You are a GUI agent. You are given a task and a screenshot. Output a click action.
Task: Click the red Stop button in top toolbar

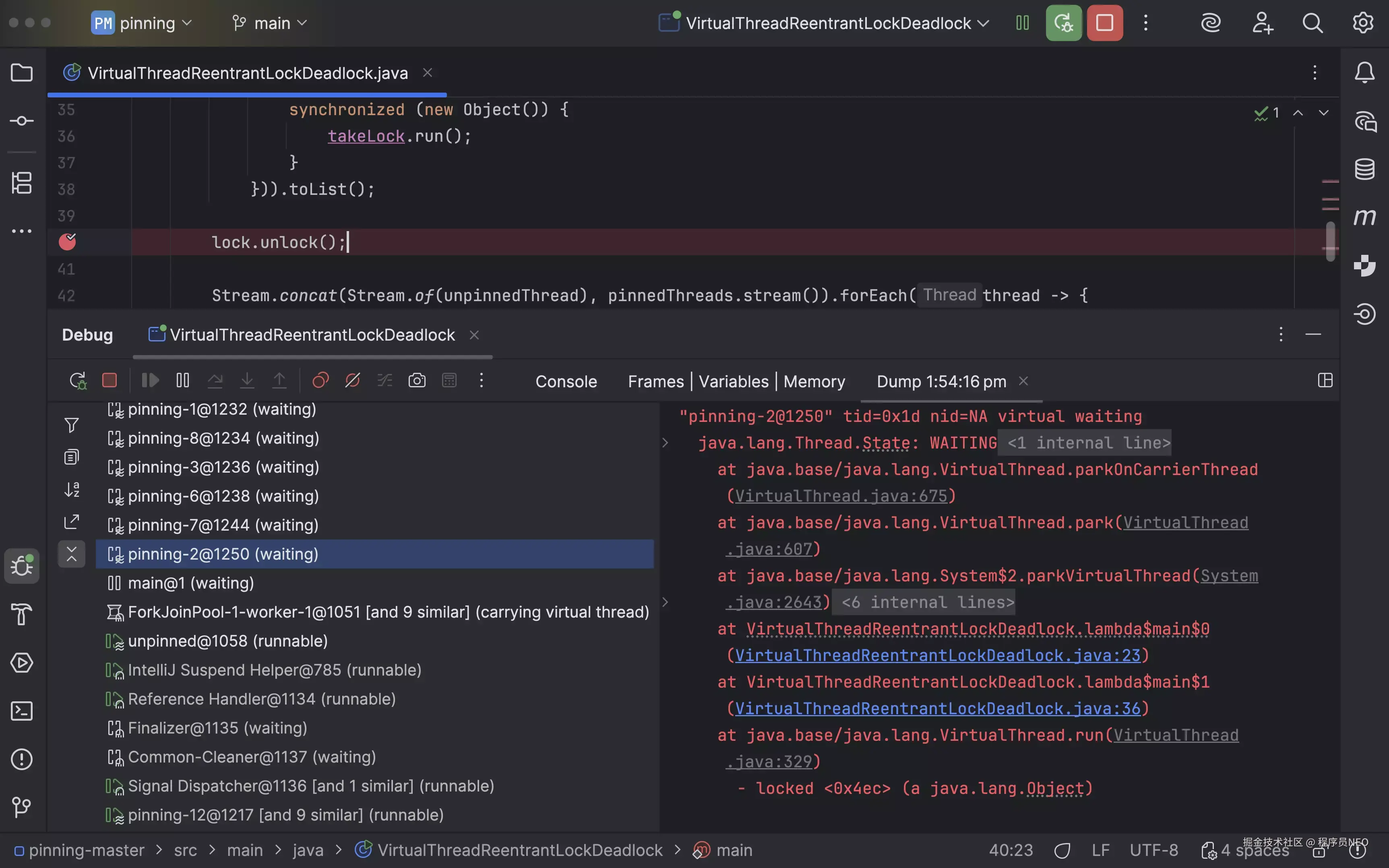point(1104,23)
